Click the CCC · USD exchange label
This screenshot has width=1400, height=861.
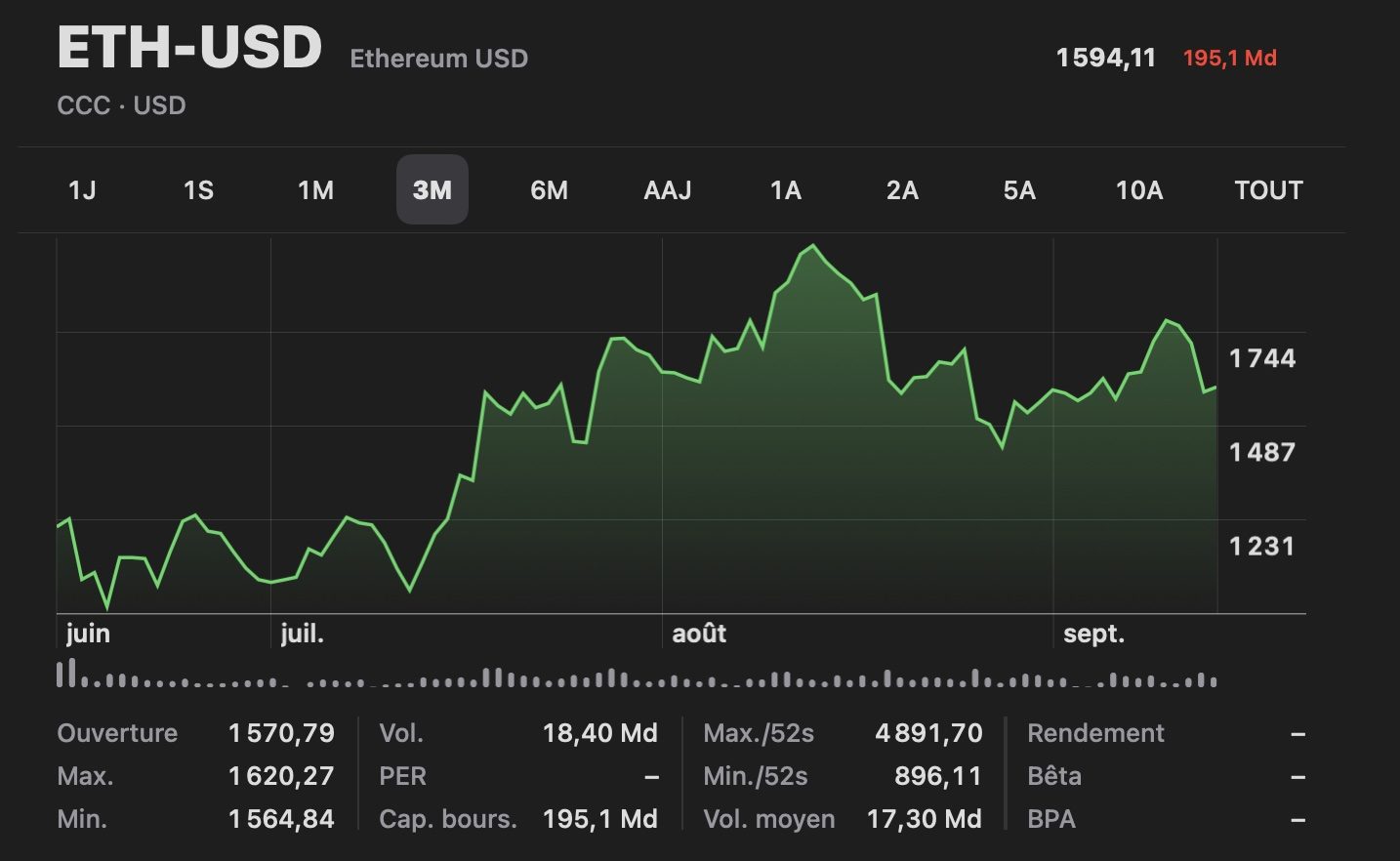coord(121,105)
